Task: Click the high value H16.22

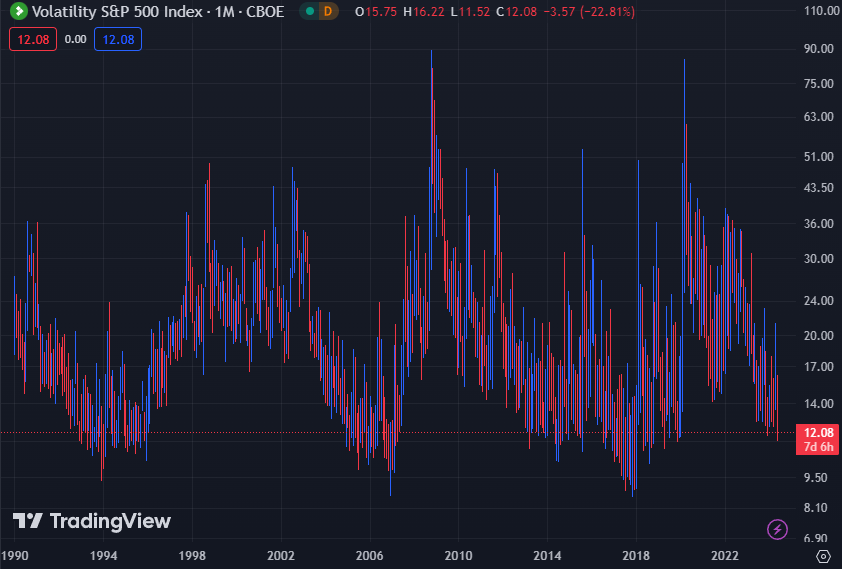Action: 424,12
